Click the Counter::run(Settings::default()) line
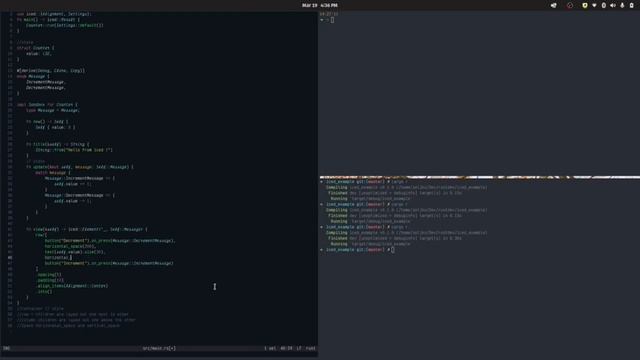 click(64, 25)
